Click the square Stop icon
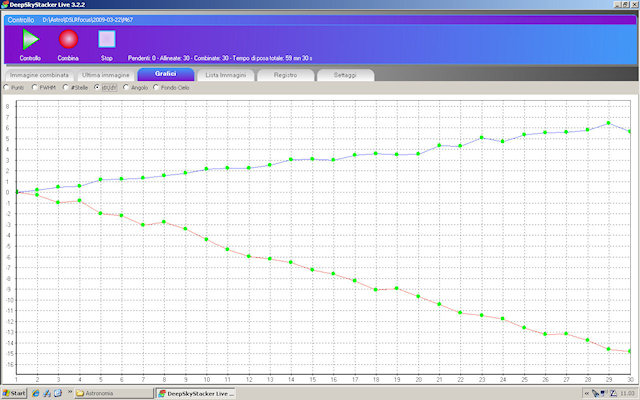 tap(107, 39)
